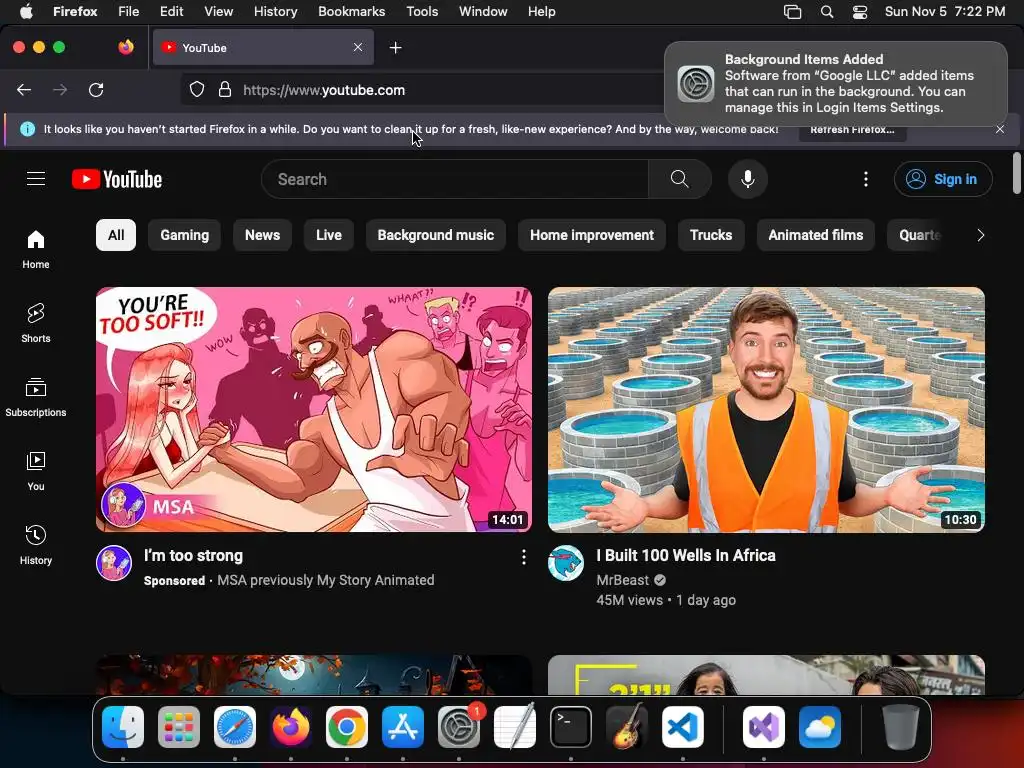This screenshot has height=768, width=1024.
Task: Open the I'm too strong video title
Action: [x=193, y=556]
